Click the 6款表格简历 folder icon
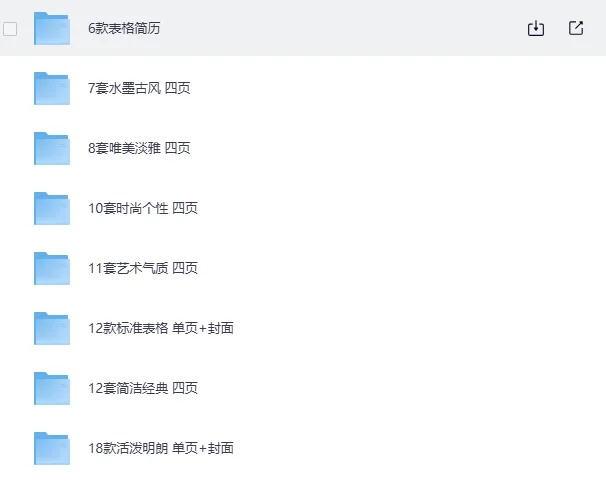 (51, 29)
